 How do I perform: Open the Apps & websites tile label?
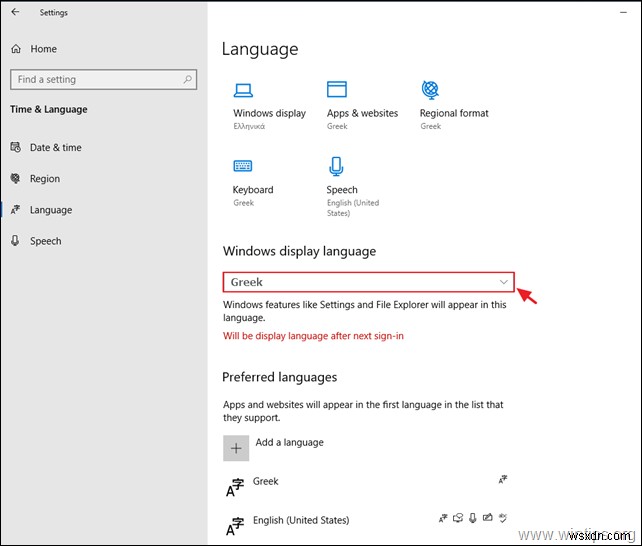point(362,113)
